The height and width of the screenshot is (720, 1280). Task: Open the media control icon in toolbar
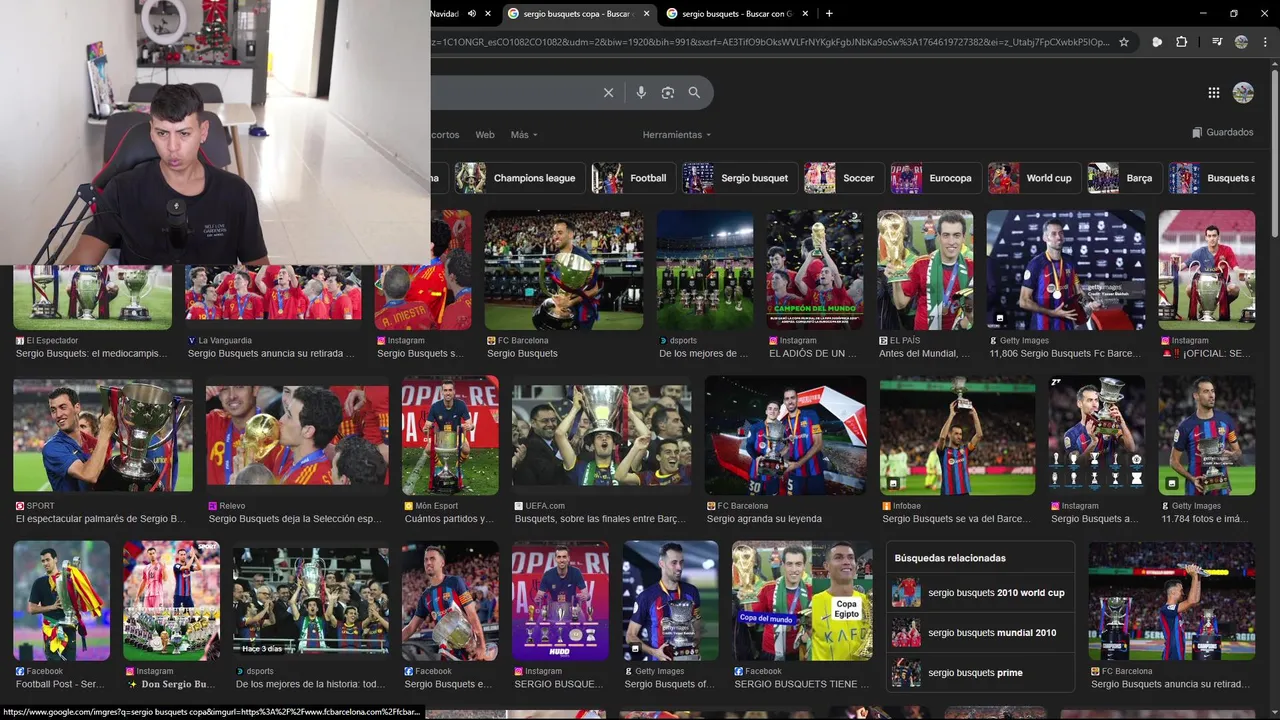[1217, 42]
